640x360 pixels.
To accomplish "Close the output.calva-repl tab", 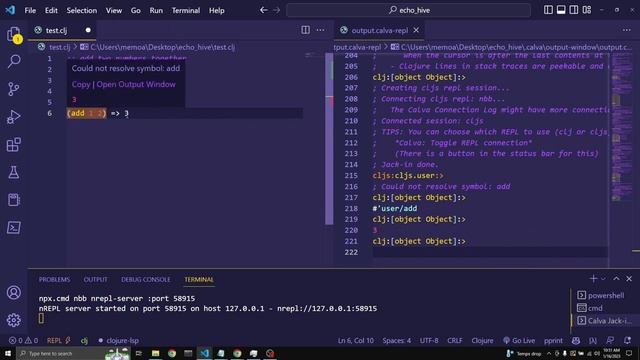I will click(416, 30).
